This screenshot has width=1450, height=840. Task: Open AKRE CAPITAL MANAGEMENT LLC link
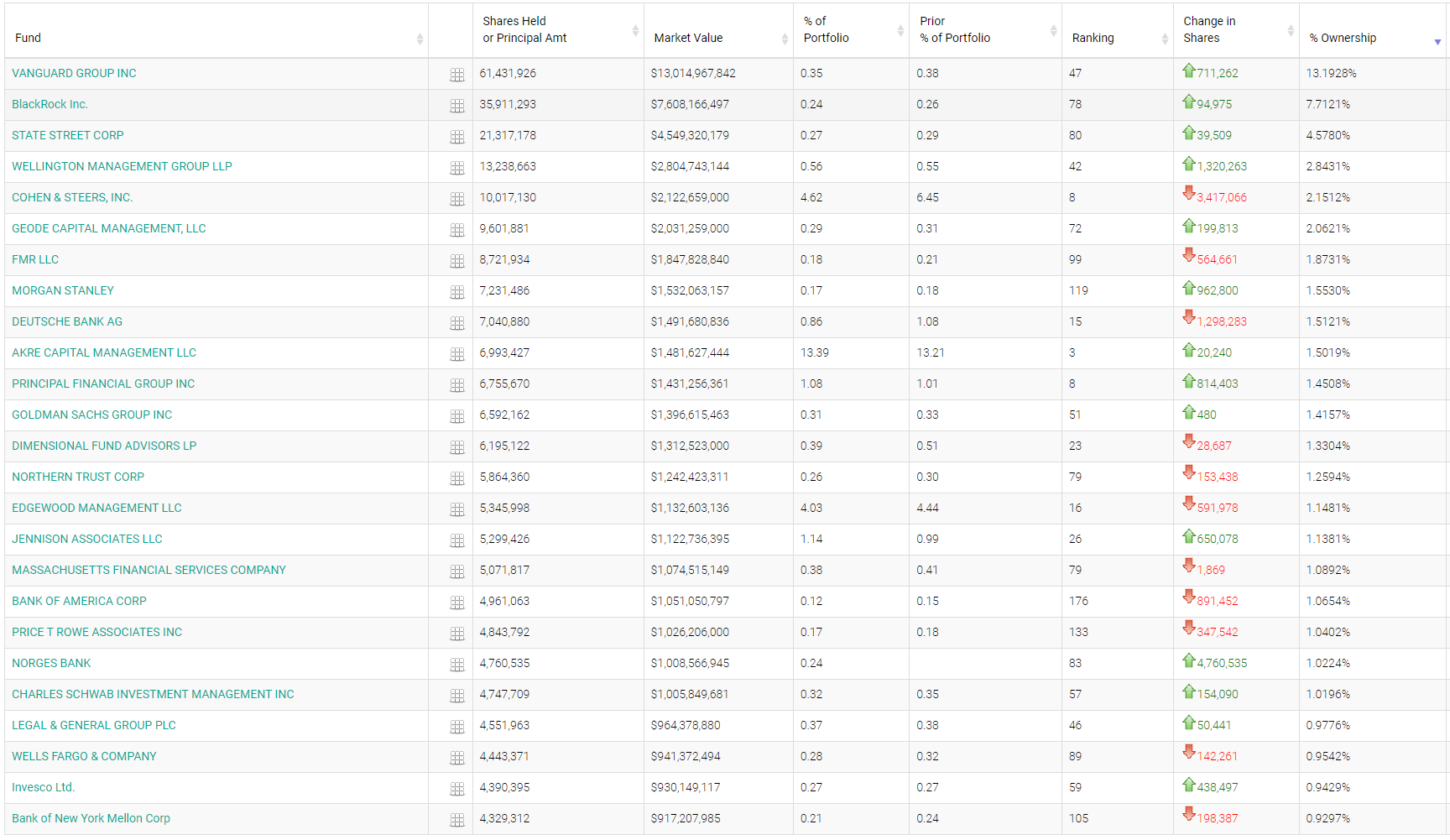click(104, 352)
